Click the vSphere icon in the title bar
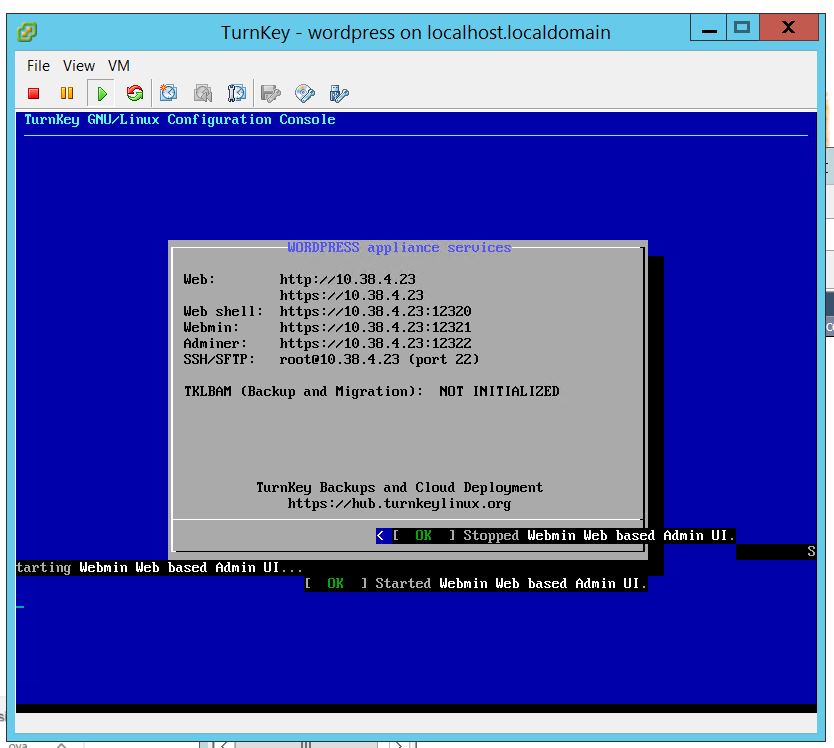834x748 pixels. pyautogui.click(x=27, y=31)
